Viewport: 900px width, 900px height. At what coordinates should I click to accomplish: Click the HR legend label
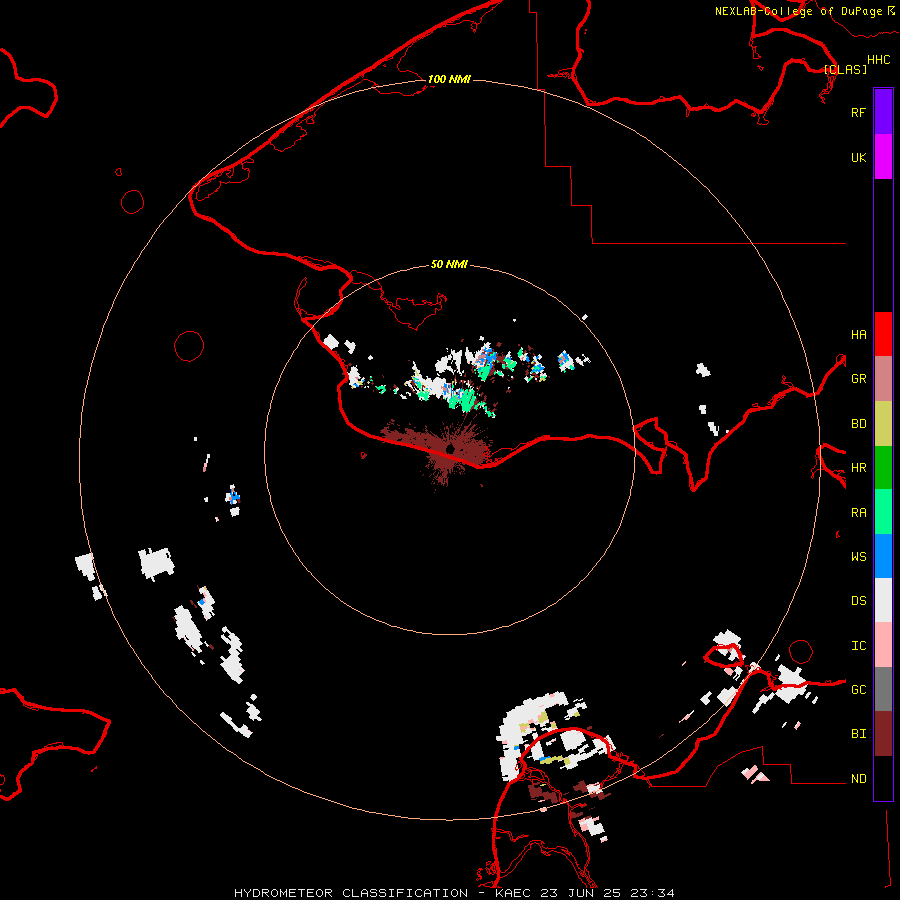click(x=858, y=468)
